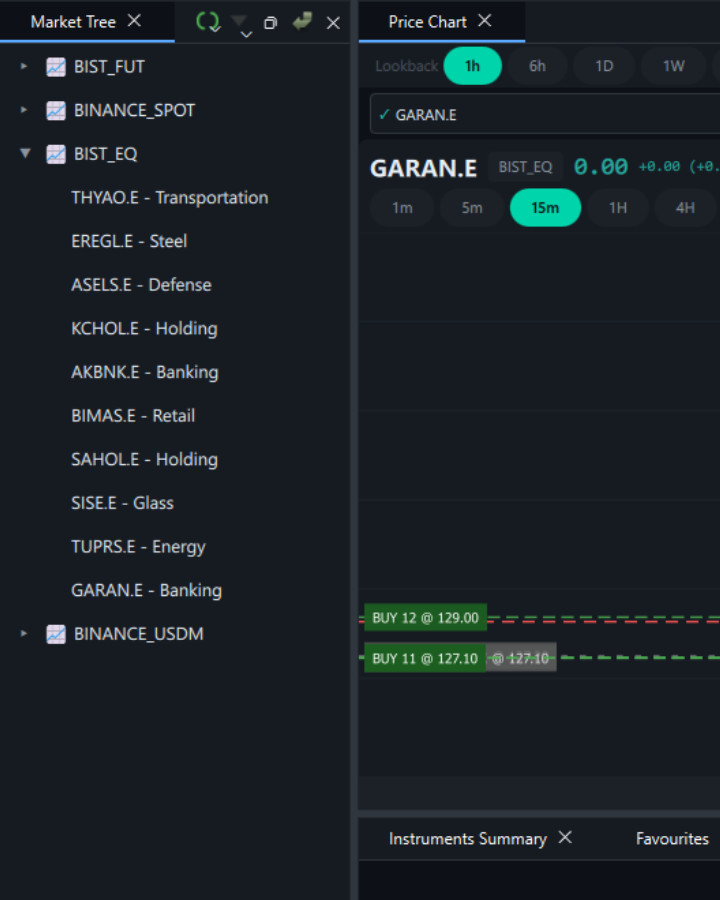Collapse the BIST_EQ tree node
720x900 pixels.
25,153
